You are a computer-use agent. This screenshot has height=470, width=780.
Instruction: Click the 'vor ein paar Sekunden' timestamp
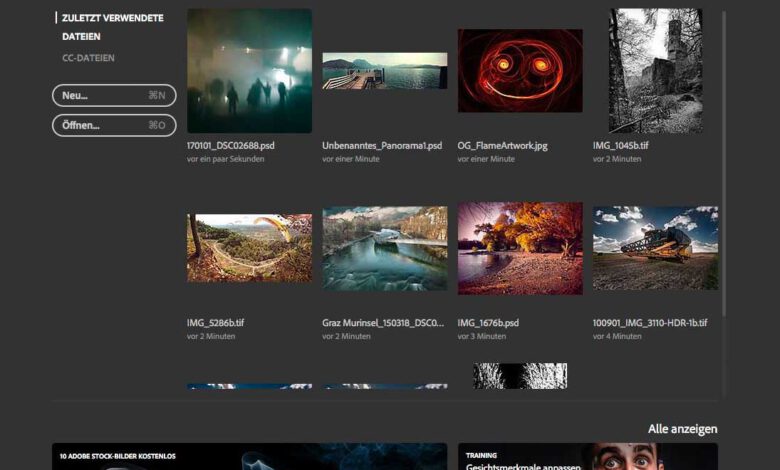click(x=225, y=159)
